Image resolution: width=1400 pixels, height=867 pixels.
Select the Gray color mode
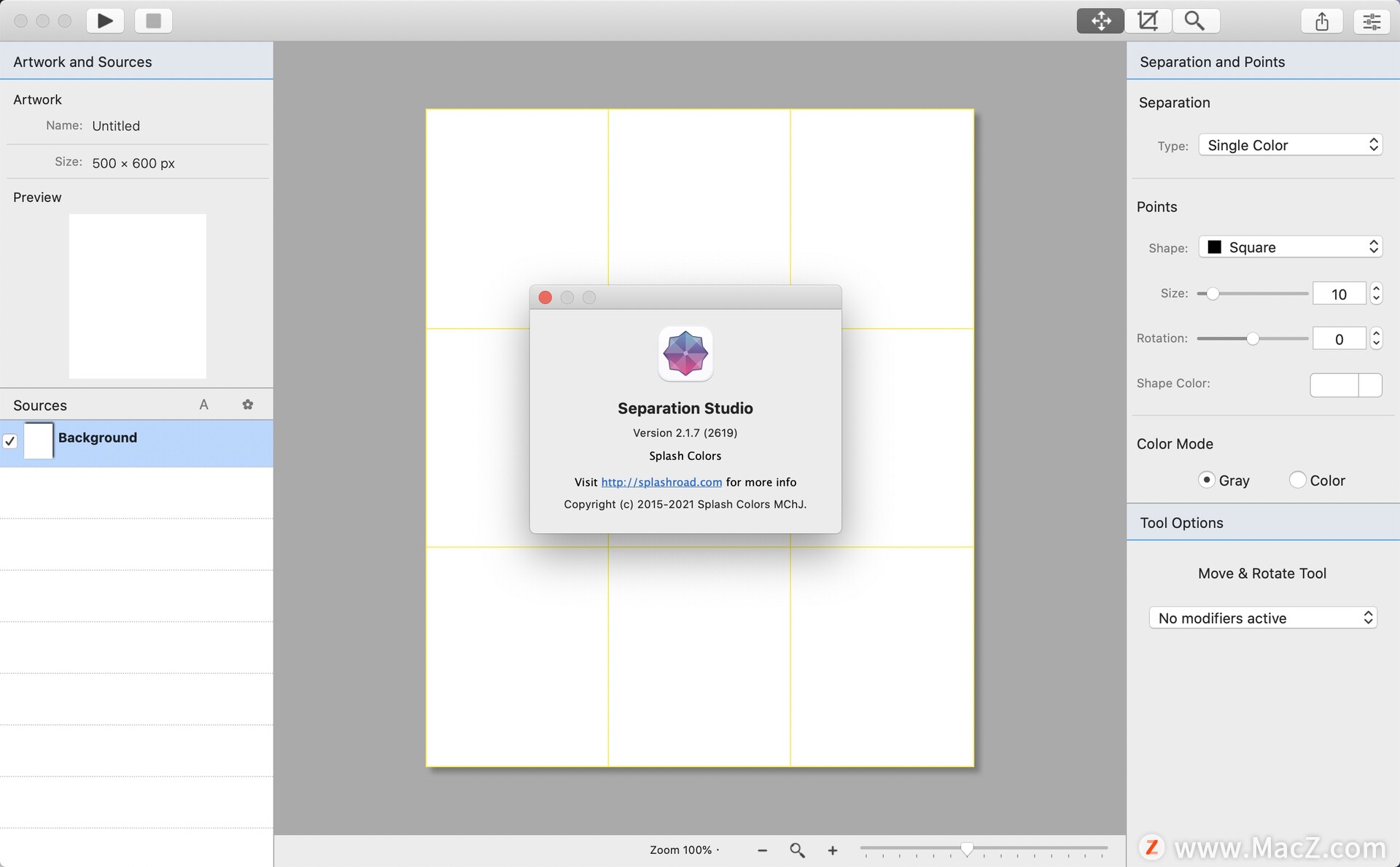tap(1207, 480)
